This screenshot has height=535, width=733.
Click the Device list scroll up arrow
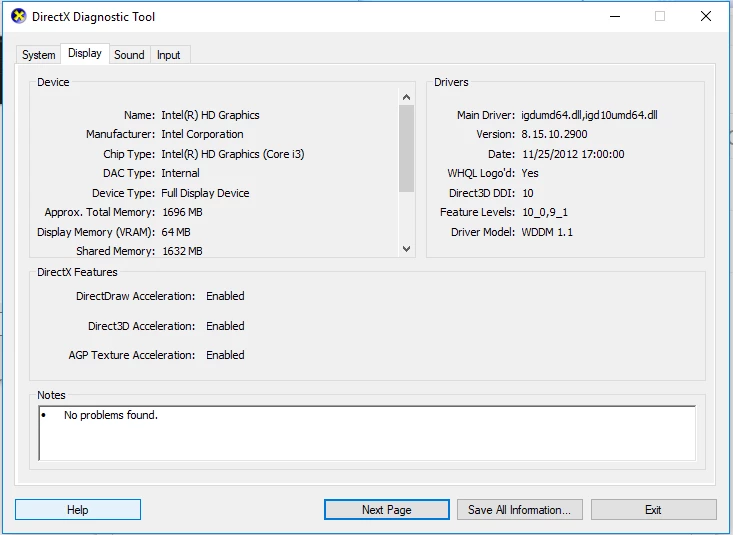pos(406,97)
